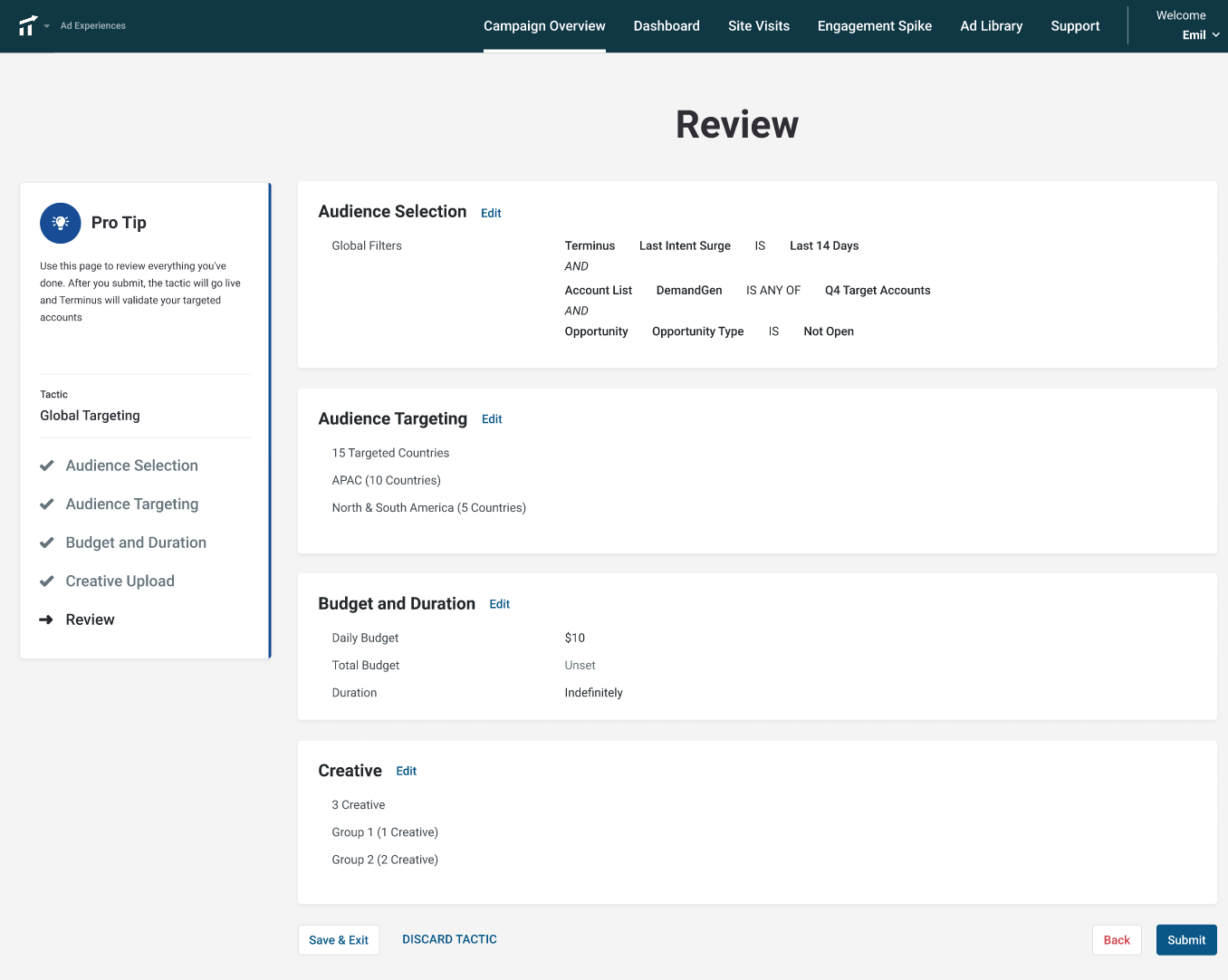Open the Support tab
Viewport: 1228px width, 980px height.
[1075, 26]
